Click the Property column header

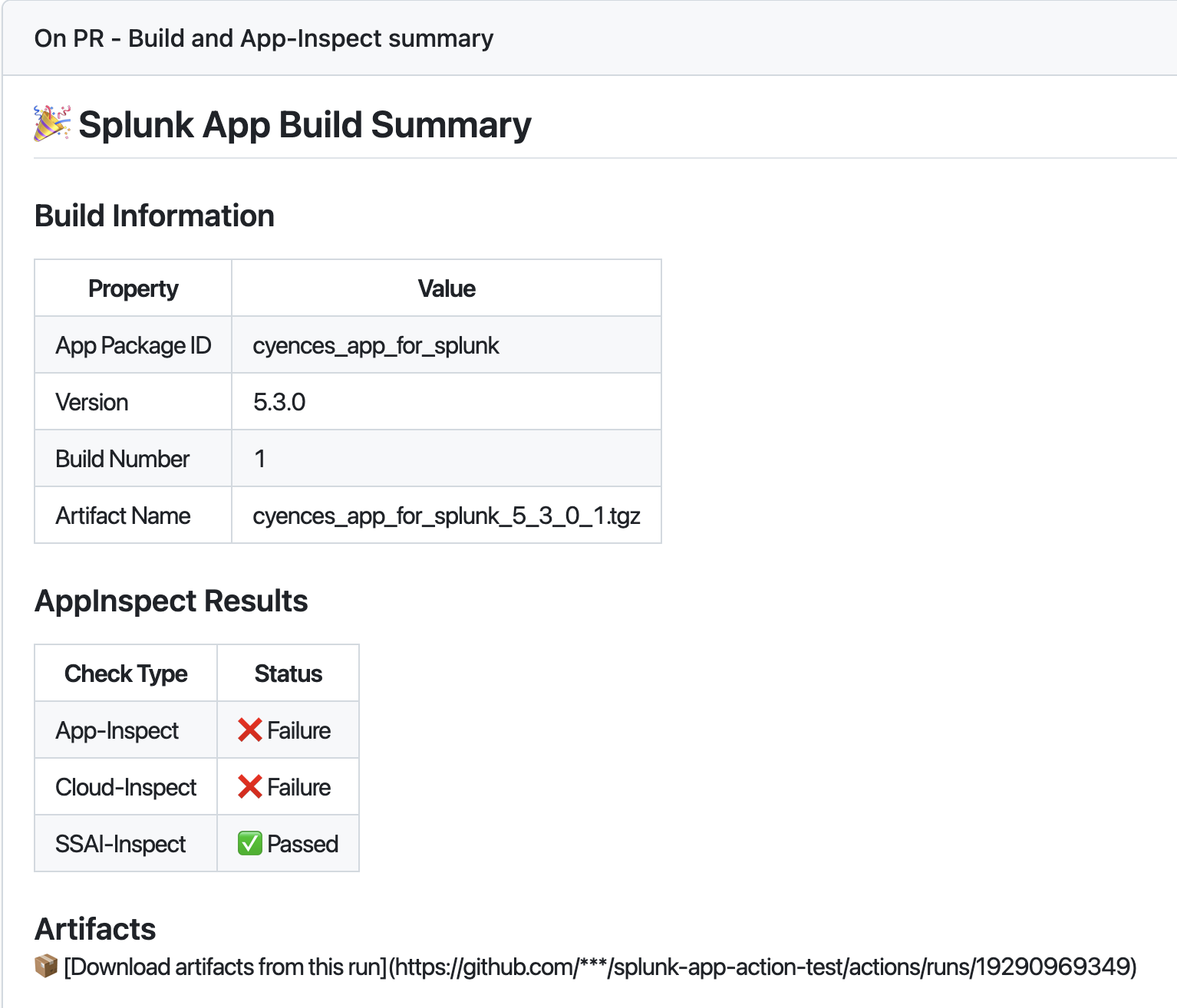coord(134,288)
